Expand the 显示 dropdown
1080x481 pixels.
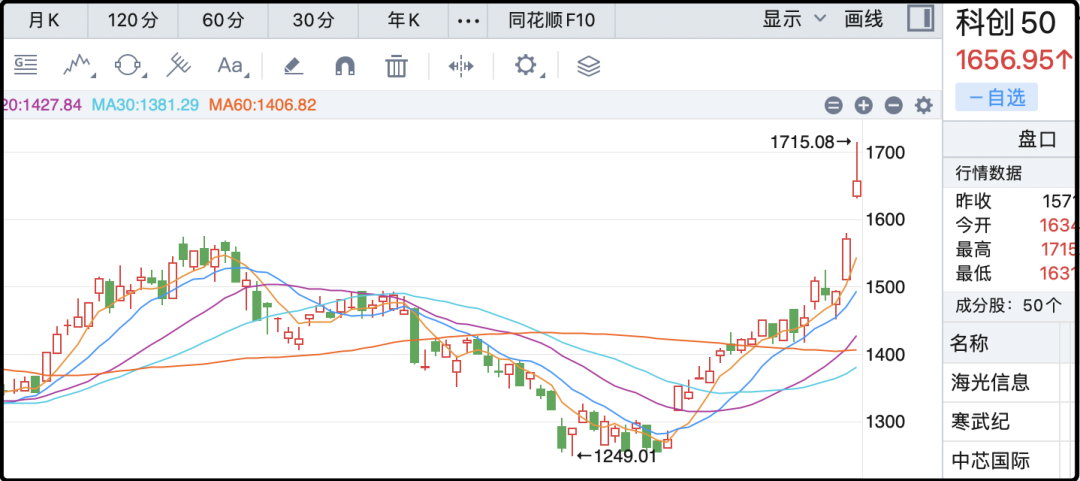click(793, 19)
